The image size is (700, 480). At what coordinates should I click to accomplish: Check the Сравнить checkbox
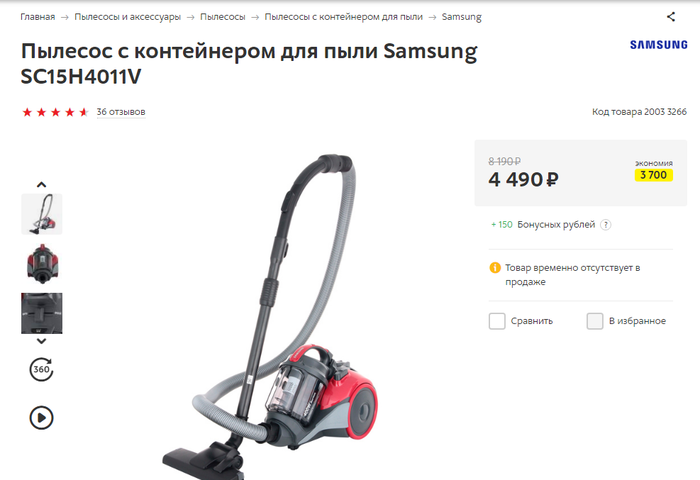pyautogui.click(x=497, y=321)
